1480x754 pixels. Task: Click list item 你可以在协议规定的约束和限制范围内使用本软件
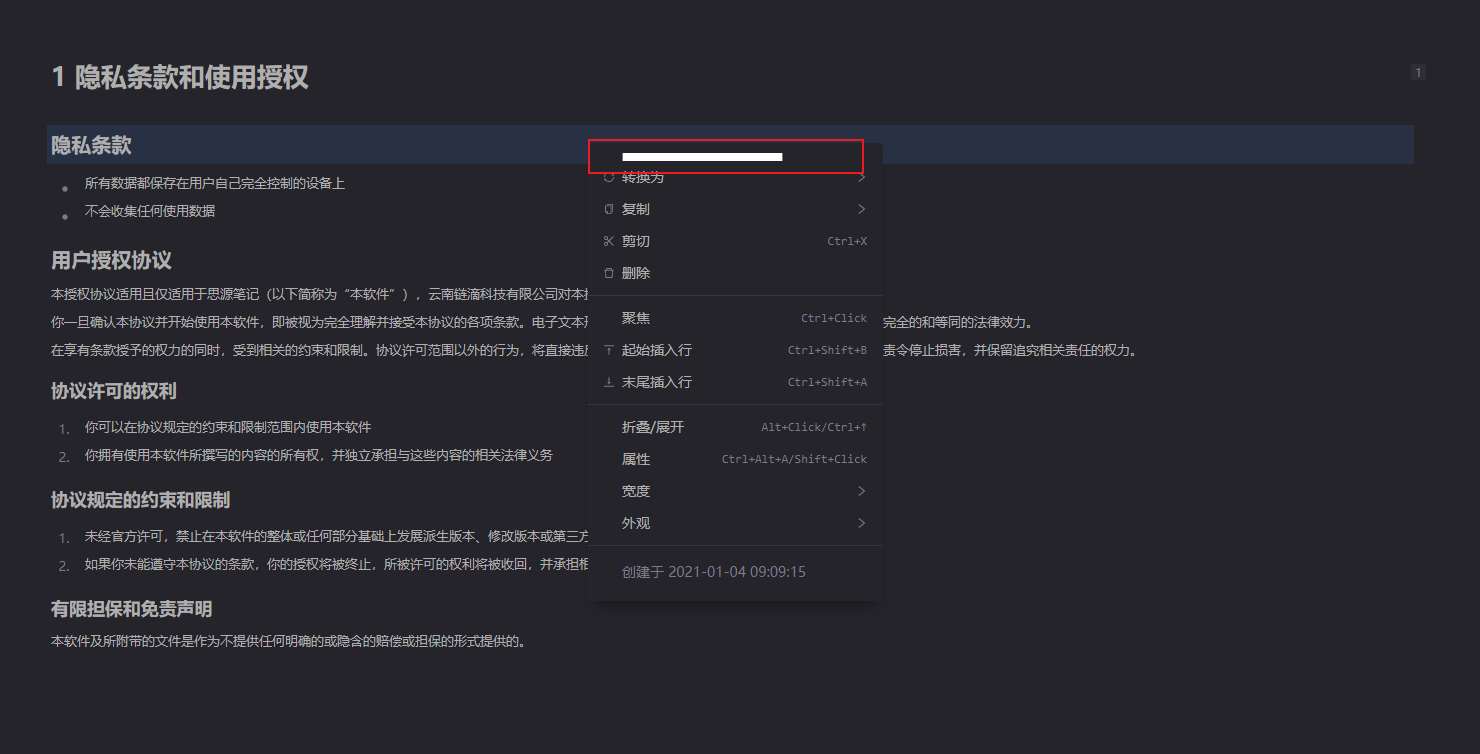pos(228,427)
